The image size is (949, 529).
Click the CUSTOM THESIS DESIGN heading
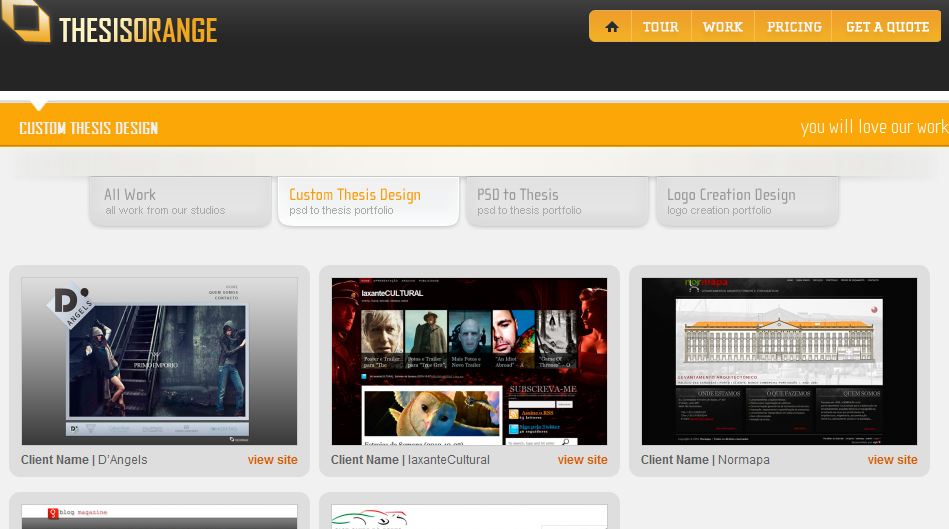point(88,128)
